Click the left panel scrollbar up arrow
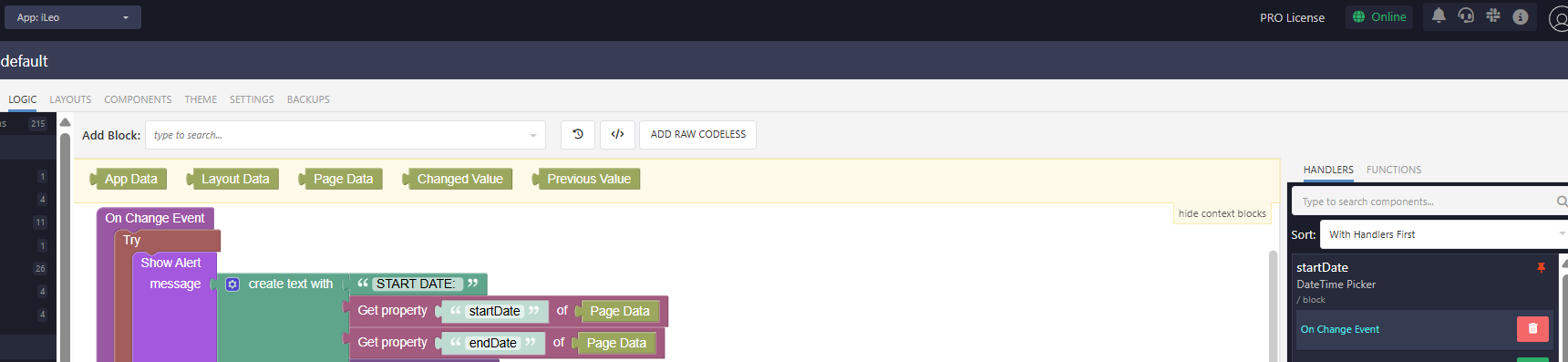This screenshot has width=1568, height=362. pyautogui.click(x=65, y=122)
